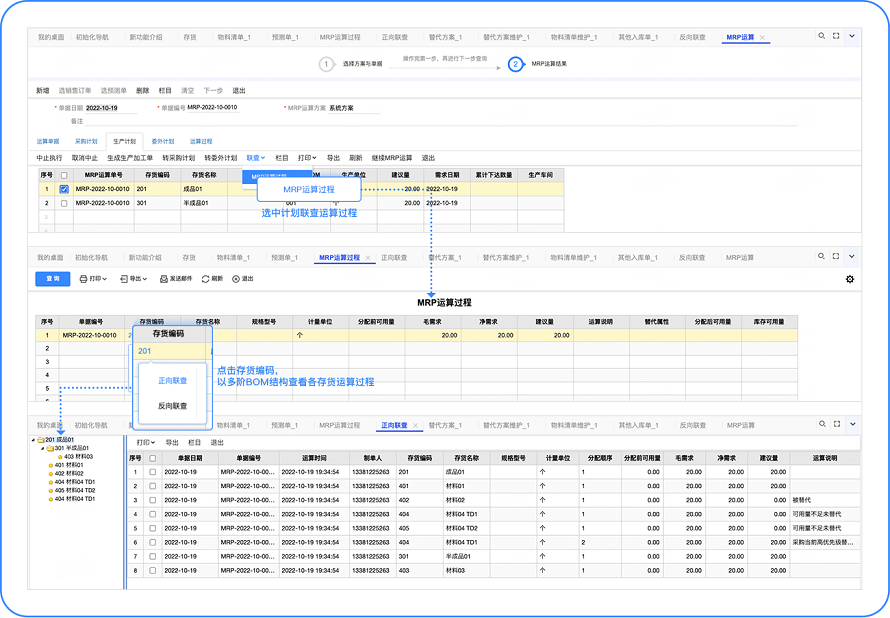The width and height of the screenshot is (890, 618).
Task: Open the settings gear in MRP运算过程 panel
Action: [x=850, y=279]
